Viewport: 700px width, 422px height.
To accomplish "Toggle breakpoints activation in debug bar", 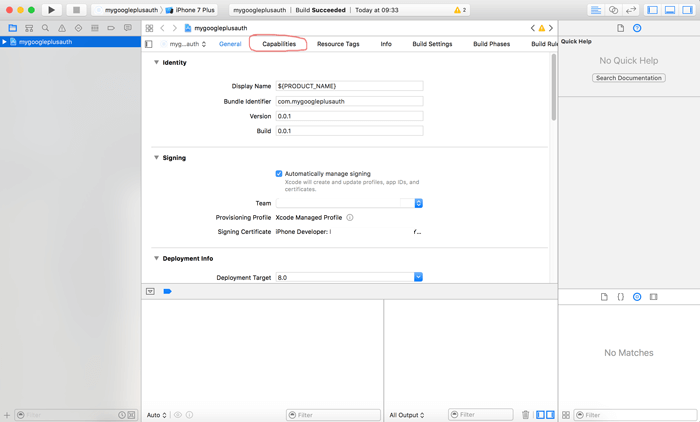I will (x=167, y=292).
